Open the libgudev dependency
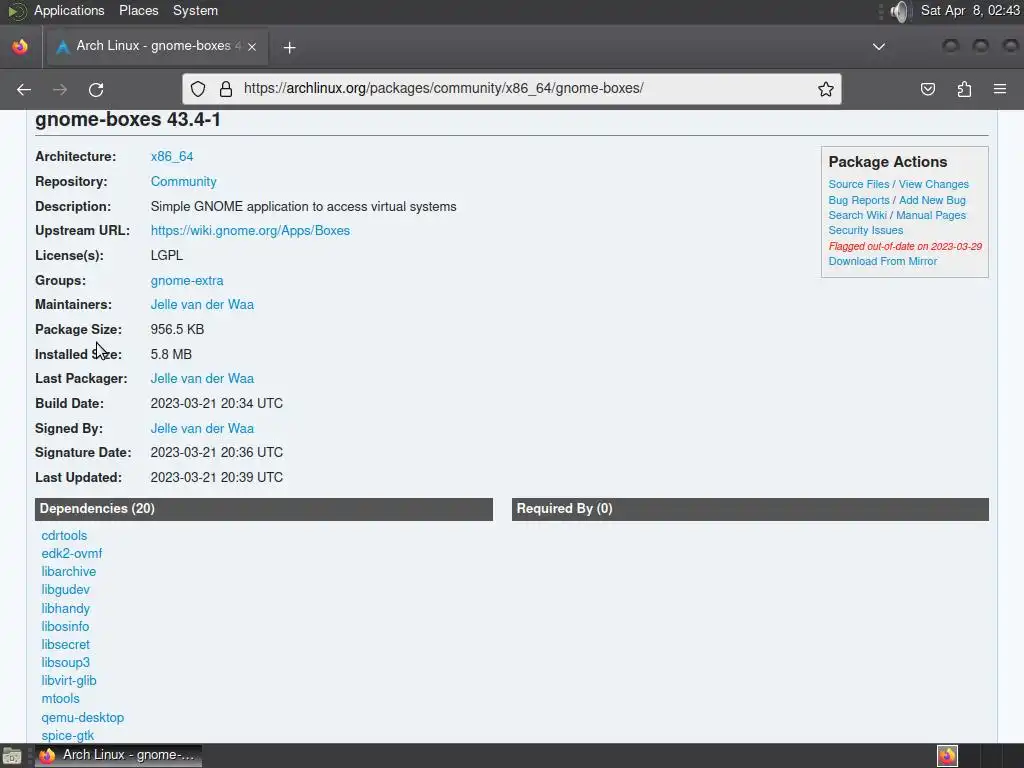1024x768 pixels. tap(65, 590)
